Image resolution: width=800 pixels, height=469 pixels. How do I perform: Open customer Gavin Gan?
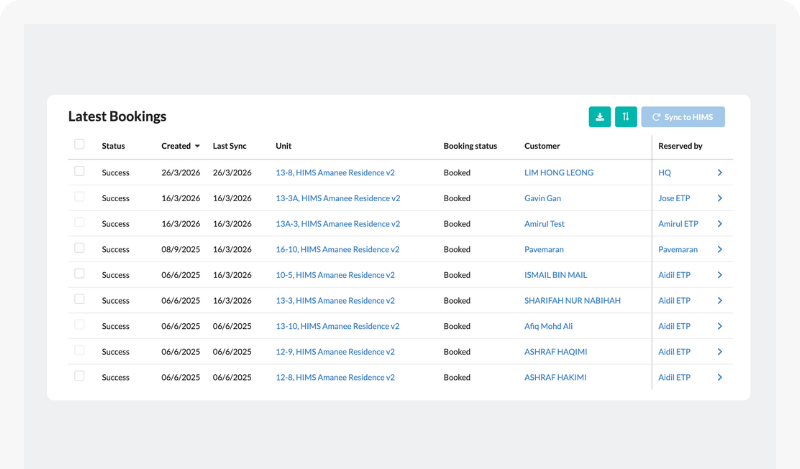pos(542,198)
